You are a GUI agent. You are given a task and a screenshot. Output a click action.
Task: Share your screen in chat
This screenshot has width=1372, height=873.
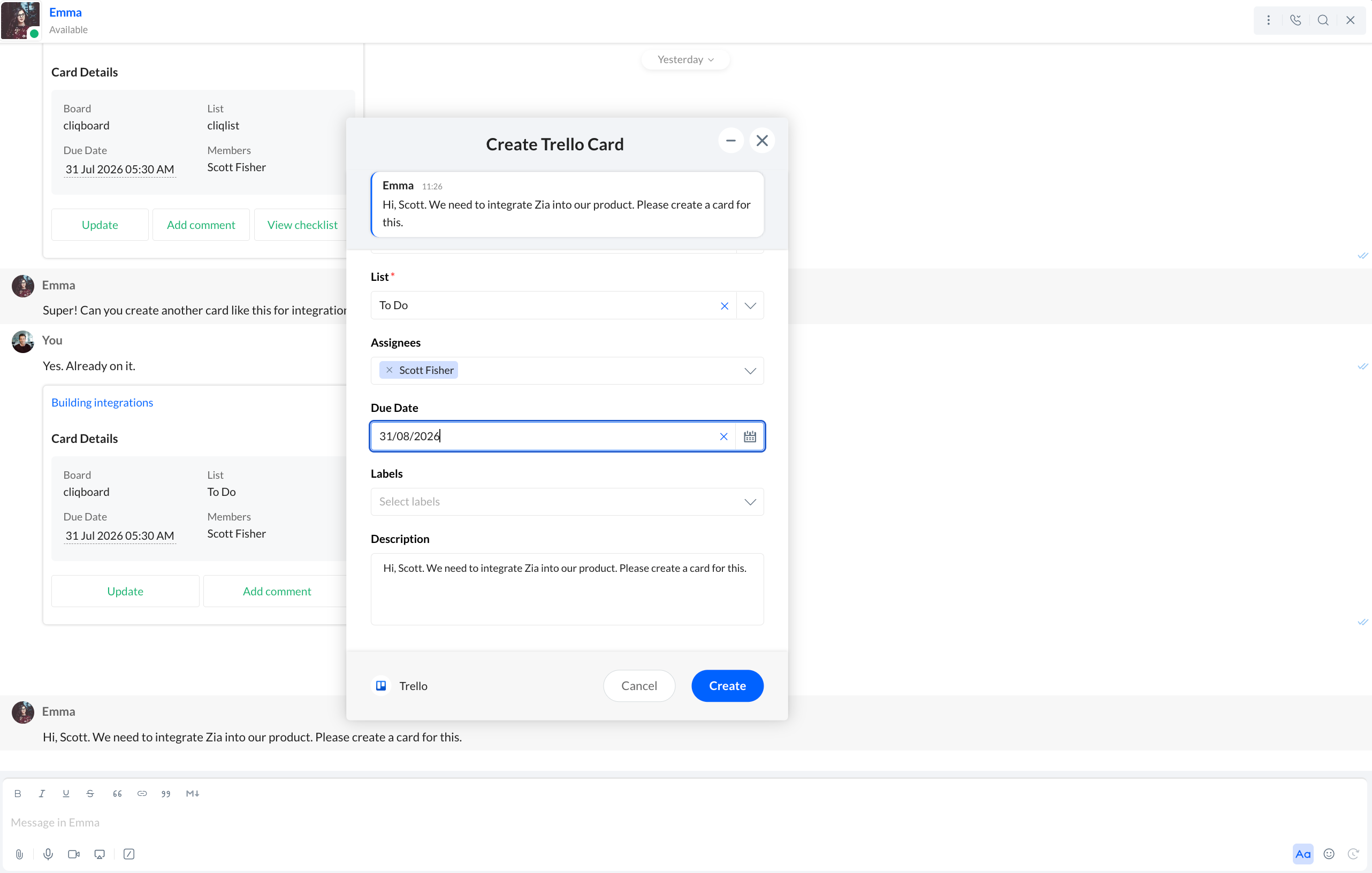[100, 854]
